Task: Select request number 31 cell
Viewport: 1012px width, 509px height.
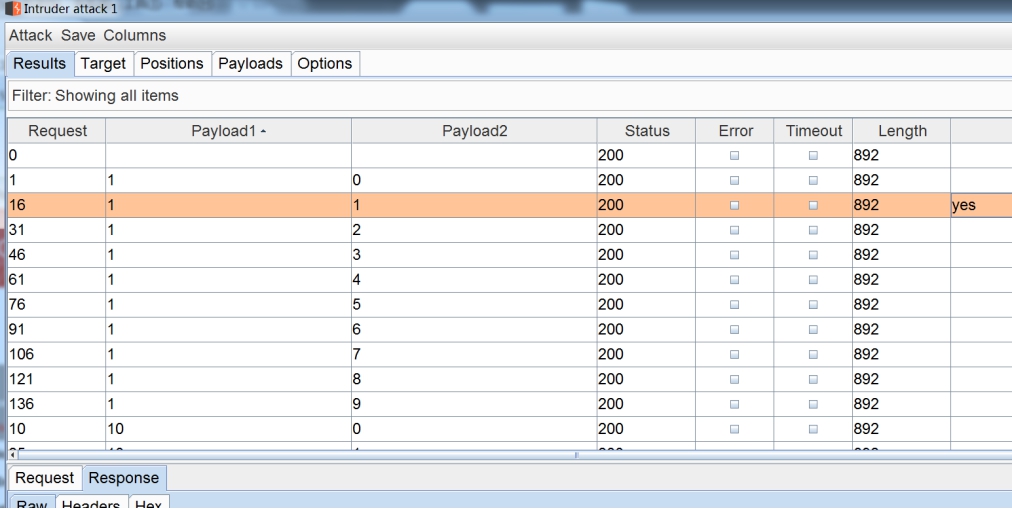Action: tap(57, 230)
